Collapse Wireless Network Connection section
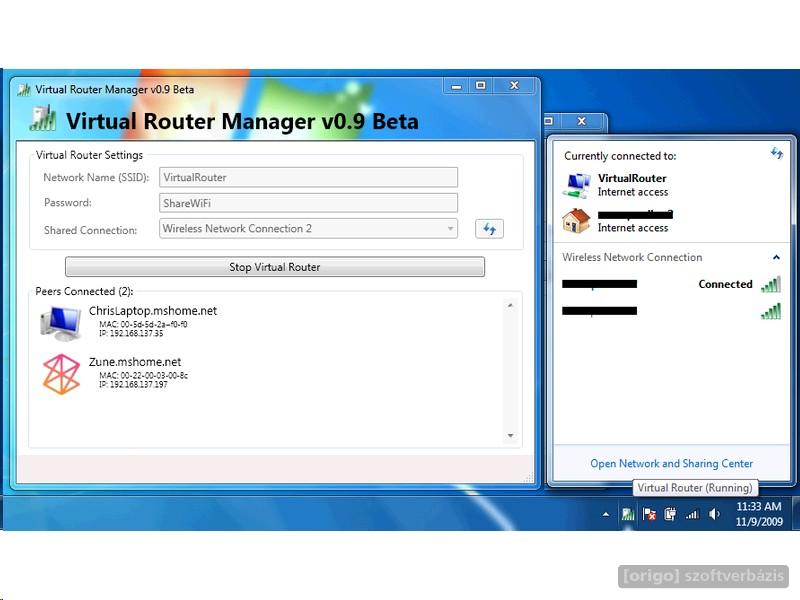This screenshot has height=600, width=800. (x=776, y=258)
